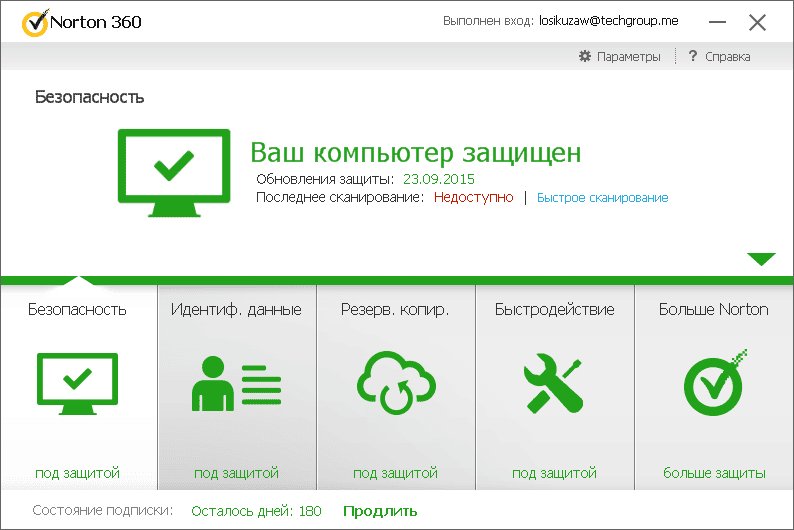Minimize the Norton 360 window
Screen dimensions: 794x530
tap(717, 22)
